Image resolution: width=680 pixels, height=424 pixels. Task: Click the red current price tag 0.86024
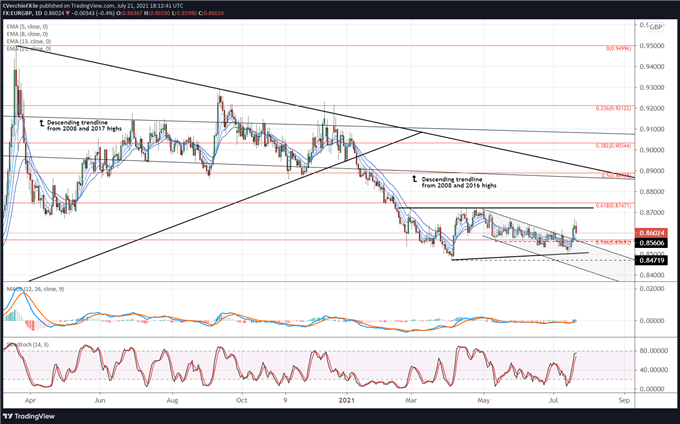pyautogui.click(x=651, y=233)
